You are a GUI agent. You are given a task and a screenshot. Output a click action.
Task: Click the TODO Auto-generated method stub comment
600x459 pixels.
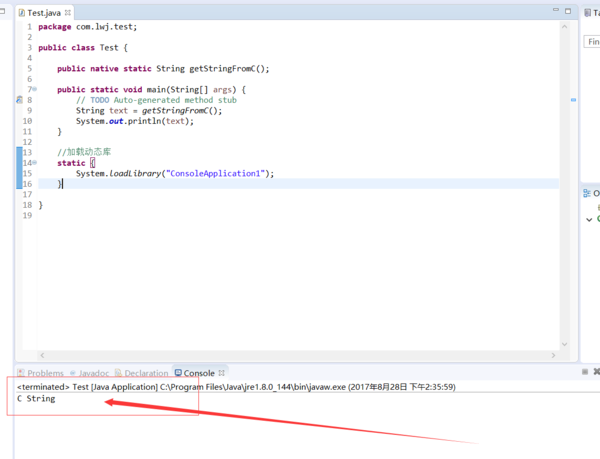click(156, 100)
